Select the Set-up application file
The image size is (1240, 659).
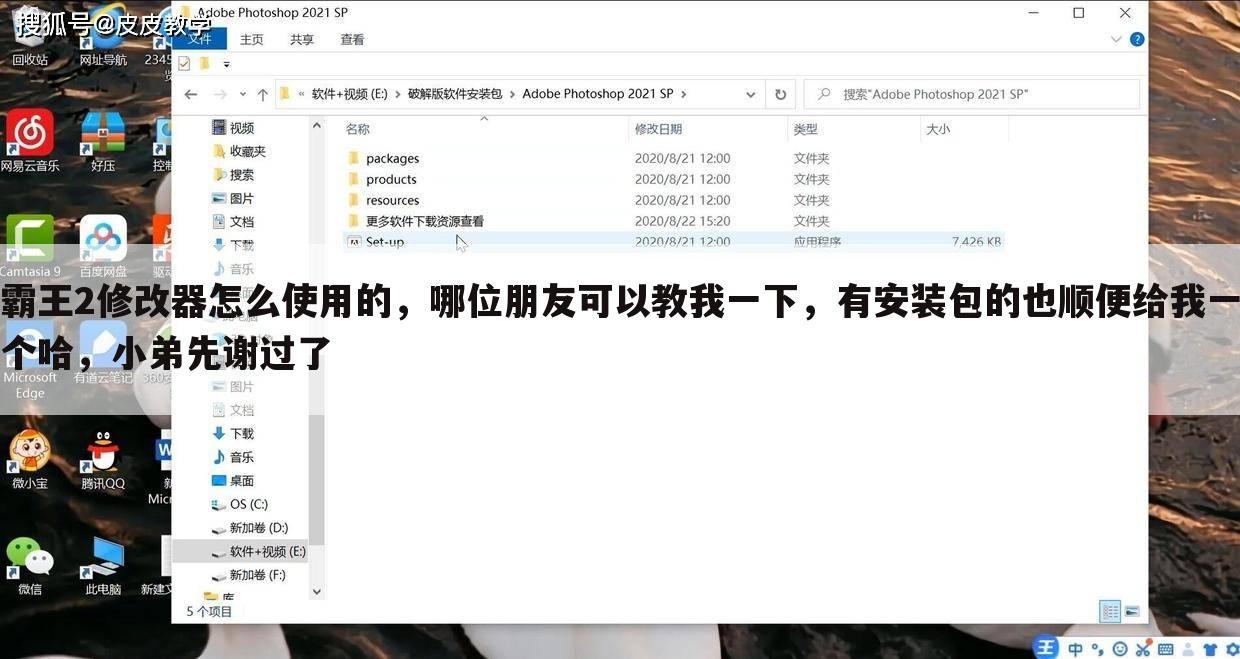[x=385, y=241]
